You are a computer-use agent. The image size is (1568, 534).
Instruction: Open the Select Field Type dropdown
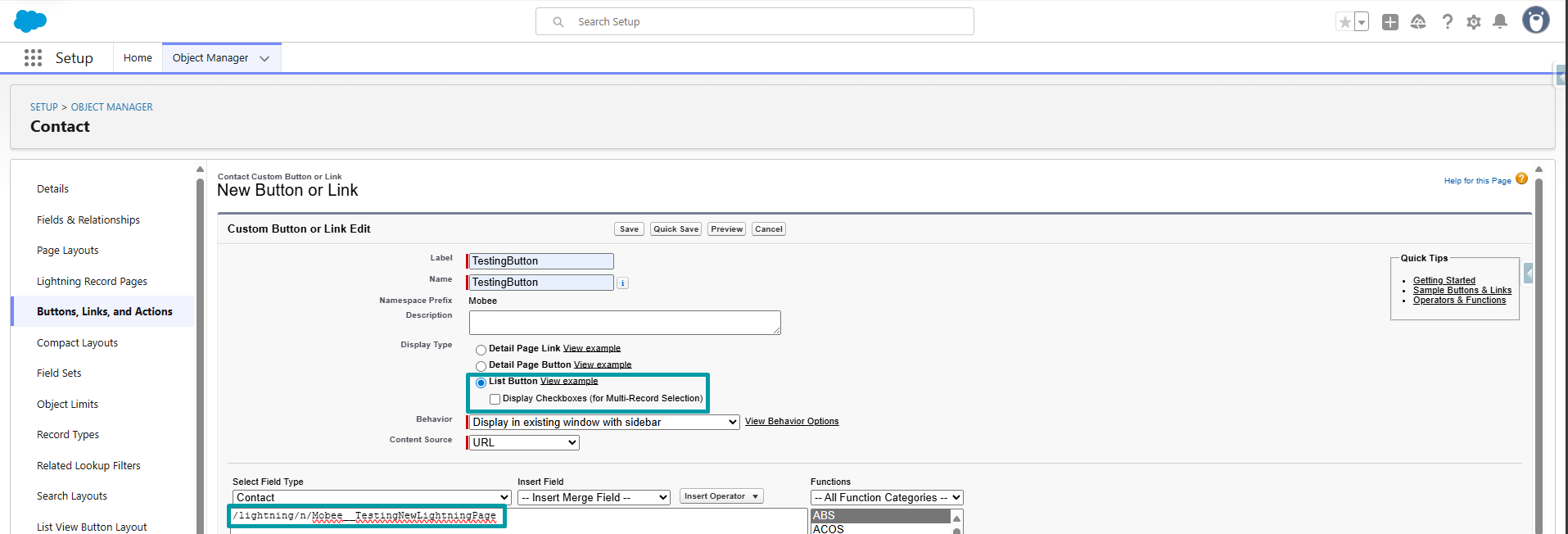[x=372, y=498]
